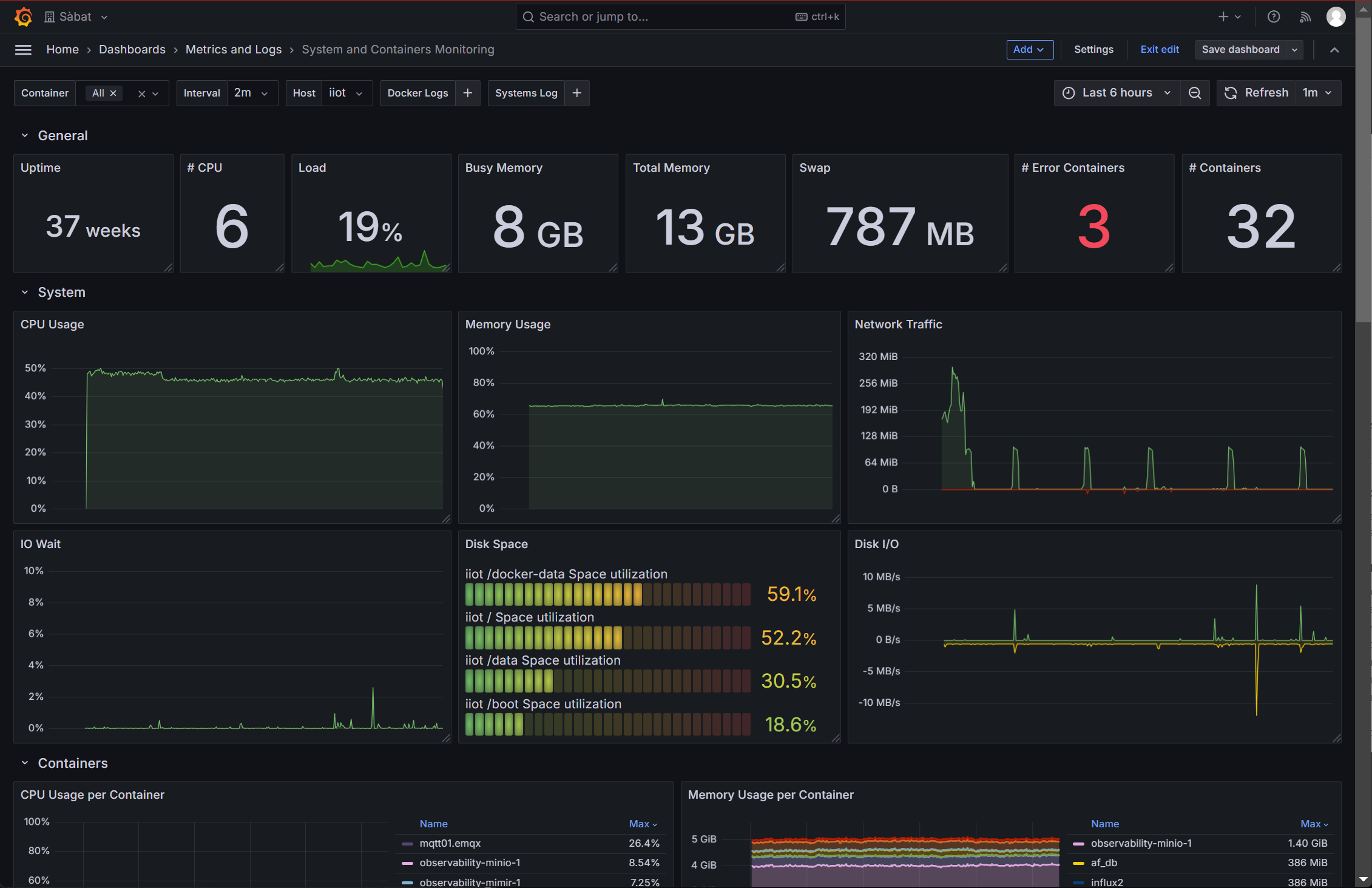Go to Dashboards breadcrumb

pos(132,50)
